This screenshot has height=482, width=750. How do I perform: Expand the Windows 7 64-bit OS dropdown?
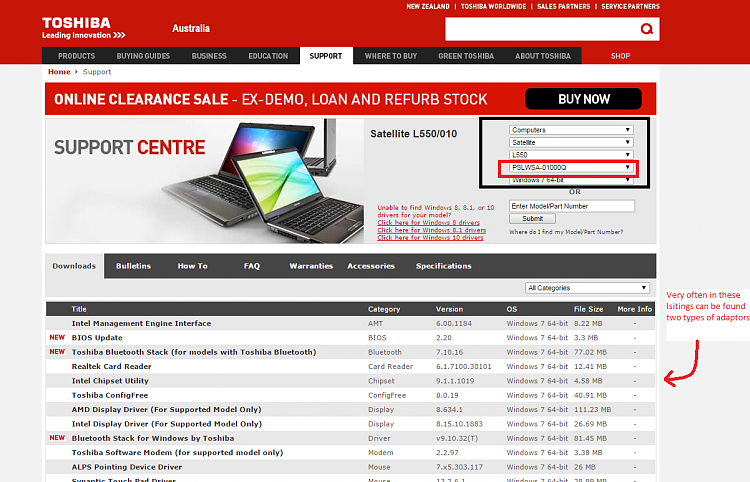pyautogui.click(x=572, y=180)
